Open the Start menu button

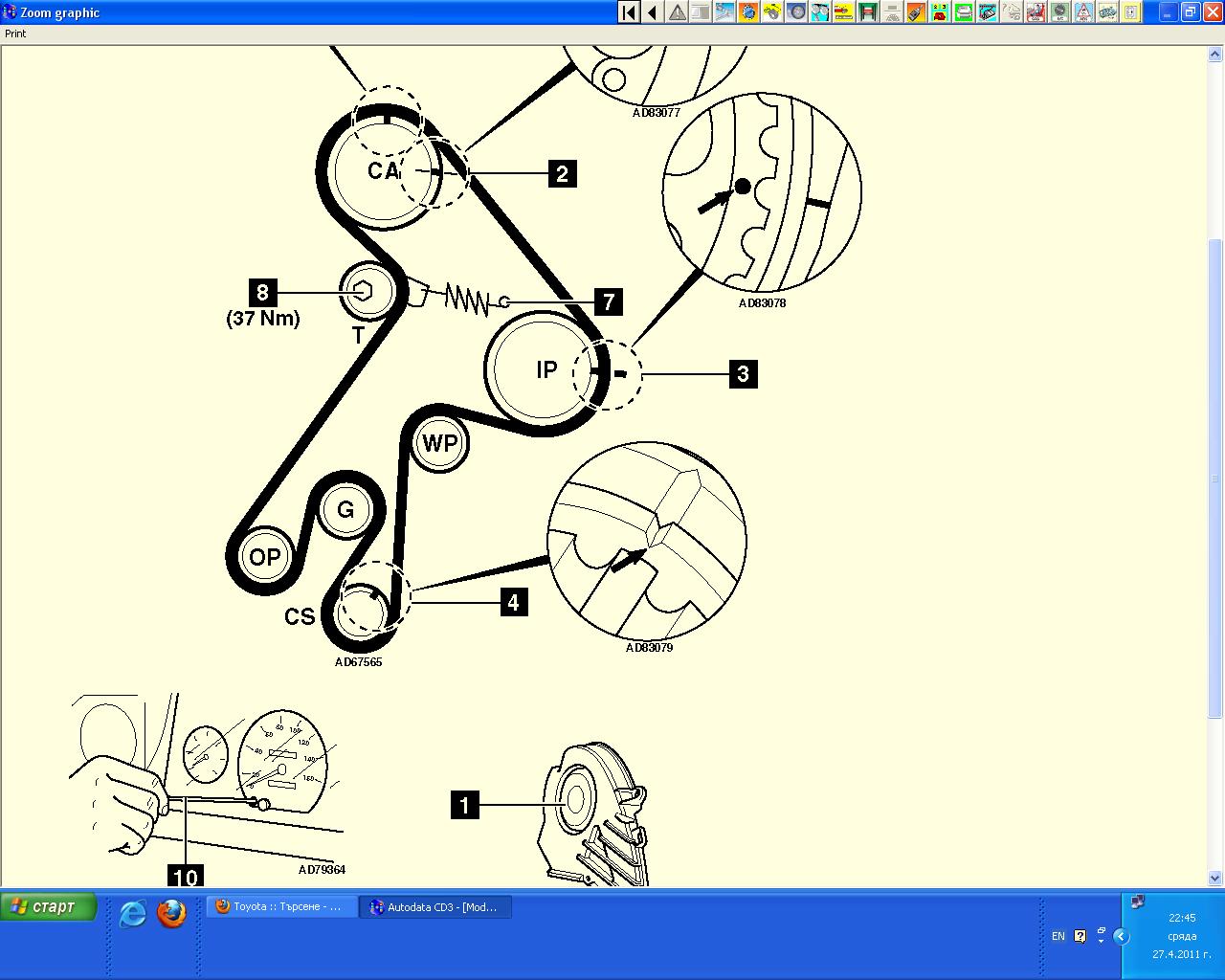click(x=49, y=907)
